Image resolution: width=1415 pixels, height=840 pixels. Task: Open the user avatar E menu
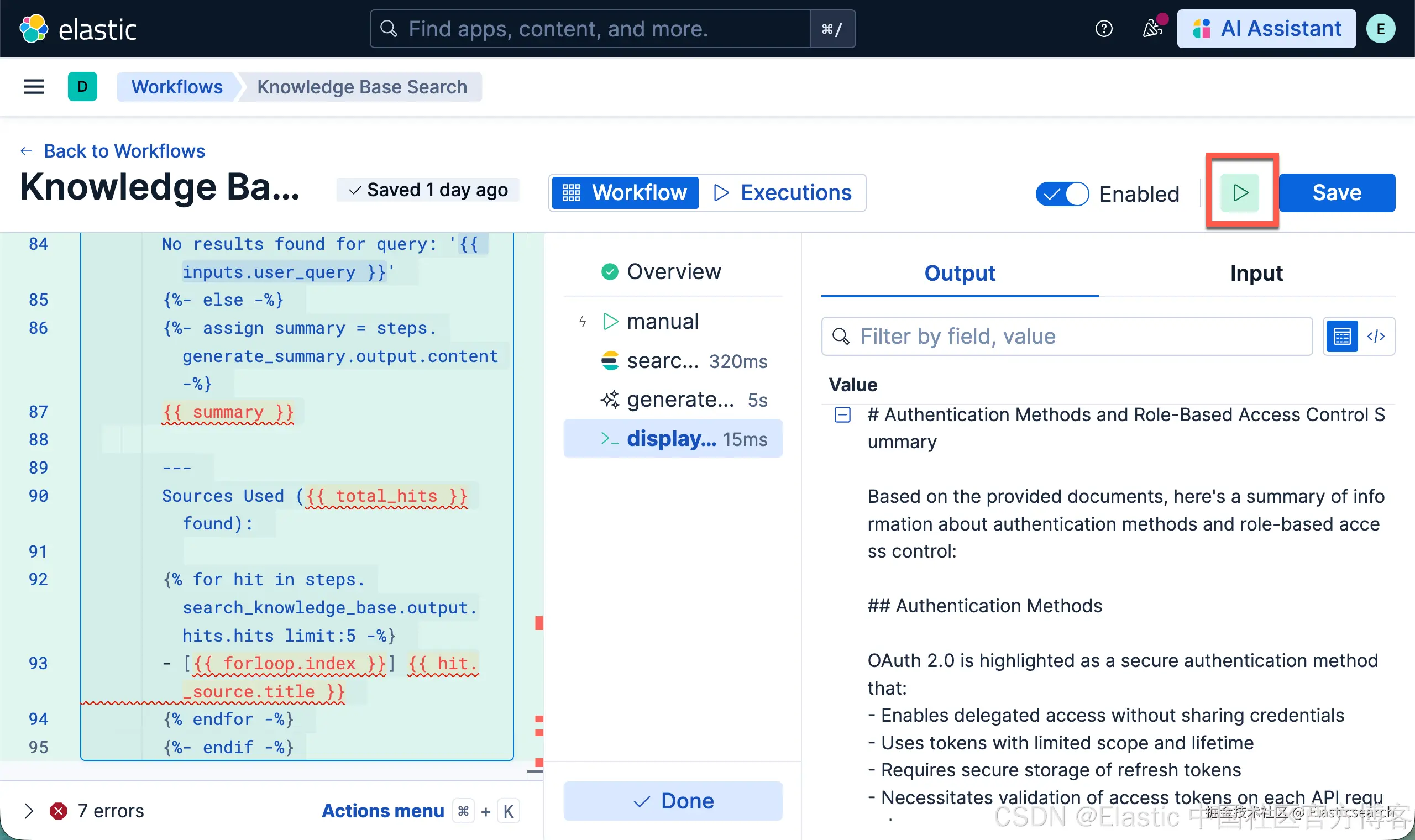[1380, 29]
